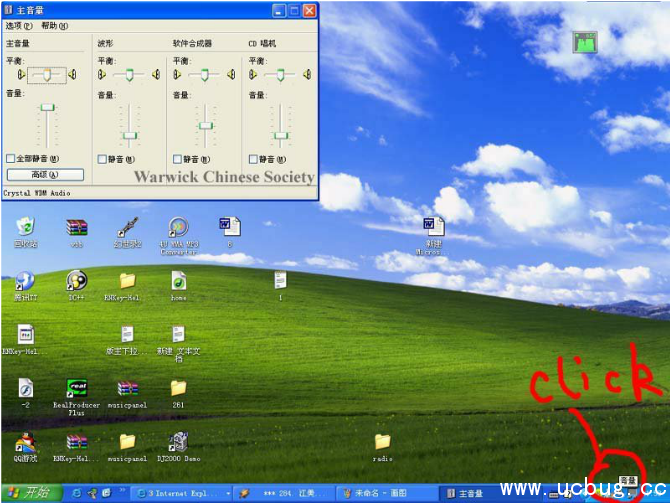Select the green icon near top-right of desktop
Screen dimensions: 670x503
(585, 42)
